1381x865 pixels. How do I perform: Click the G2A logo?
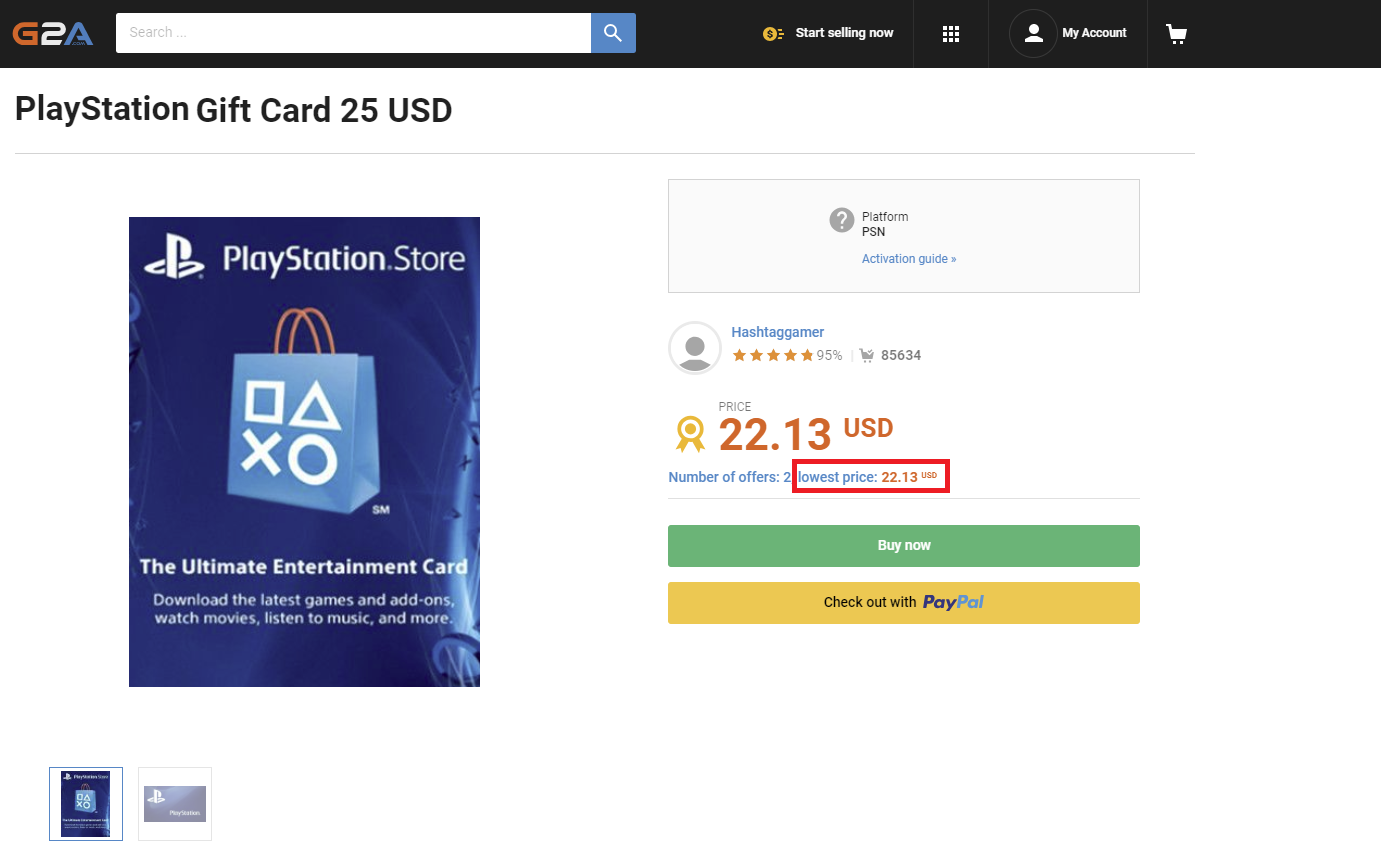tap(53, 33)
